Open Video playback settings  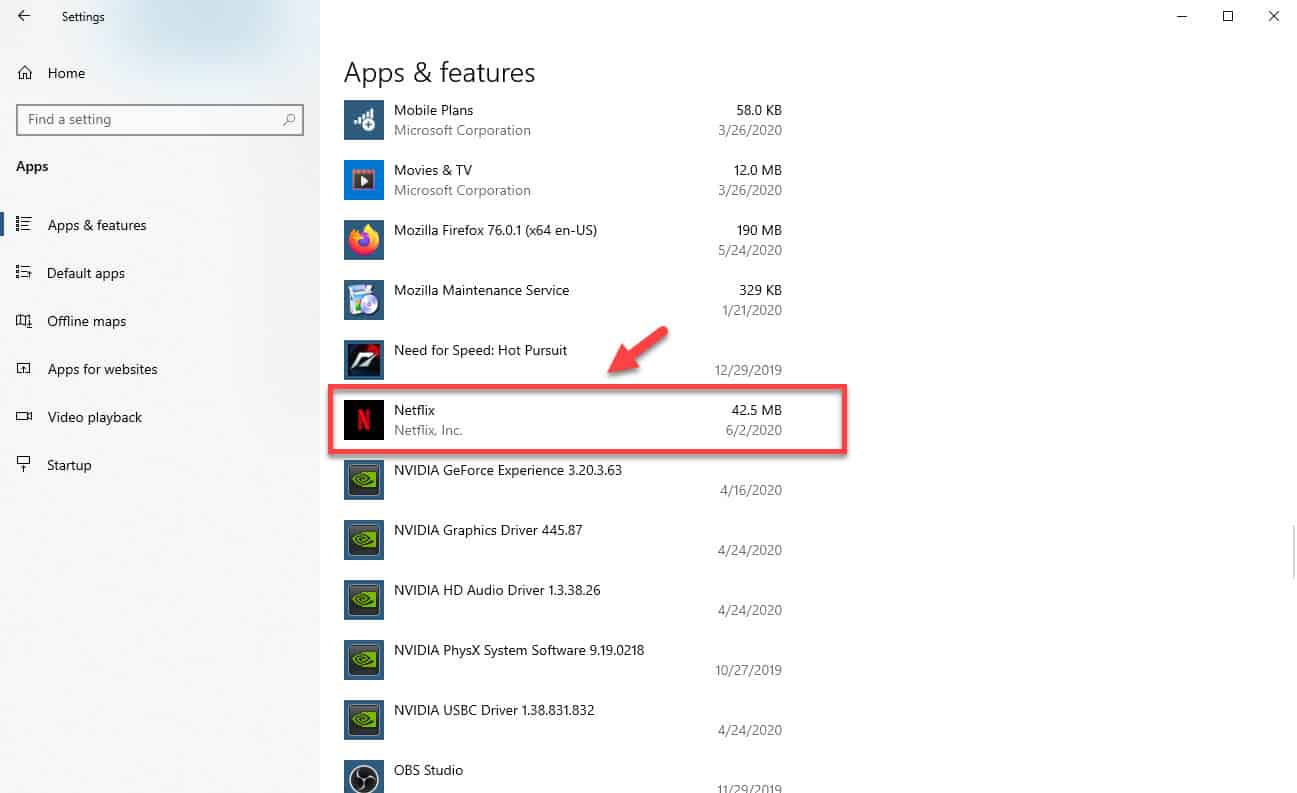point(160,417)
